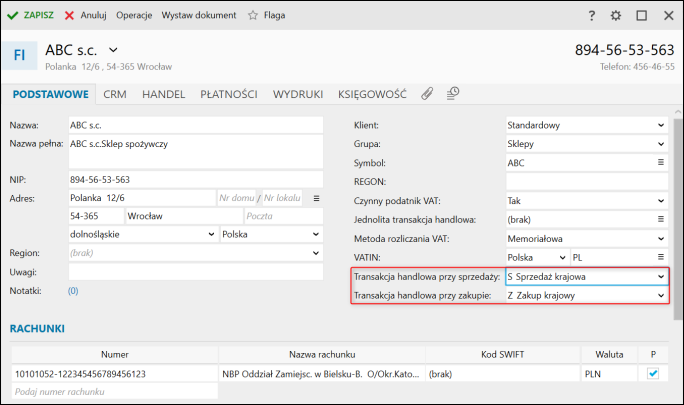Viewport: 684px width, 405px height.
Task: Click the Waluta column header
Action: pyautogui.click(x=609, y=354)
